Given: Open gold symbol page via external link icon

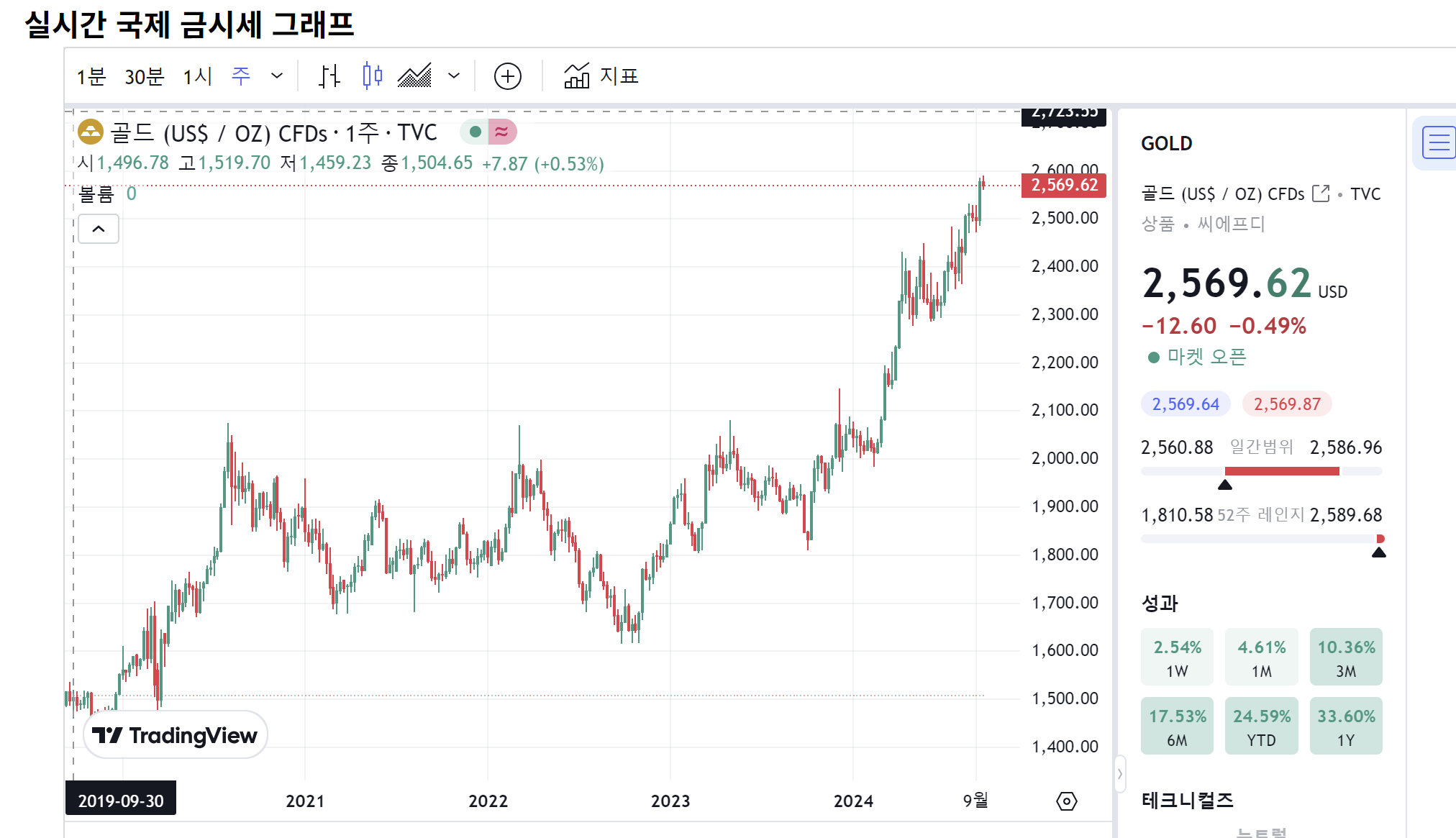Looking at the screenshot, I should (1320, 193).
